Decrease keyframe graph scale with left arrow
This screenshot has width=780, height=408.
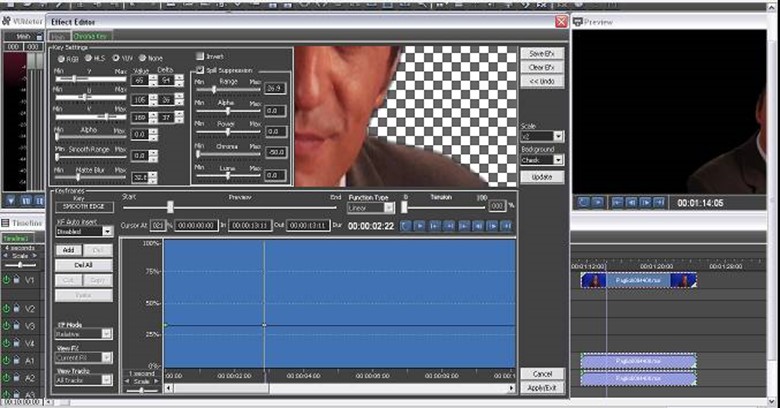127,381
